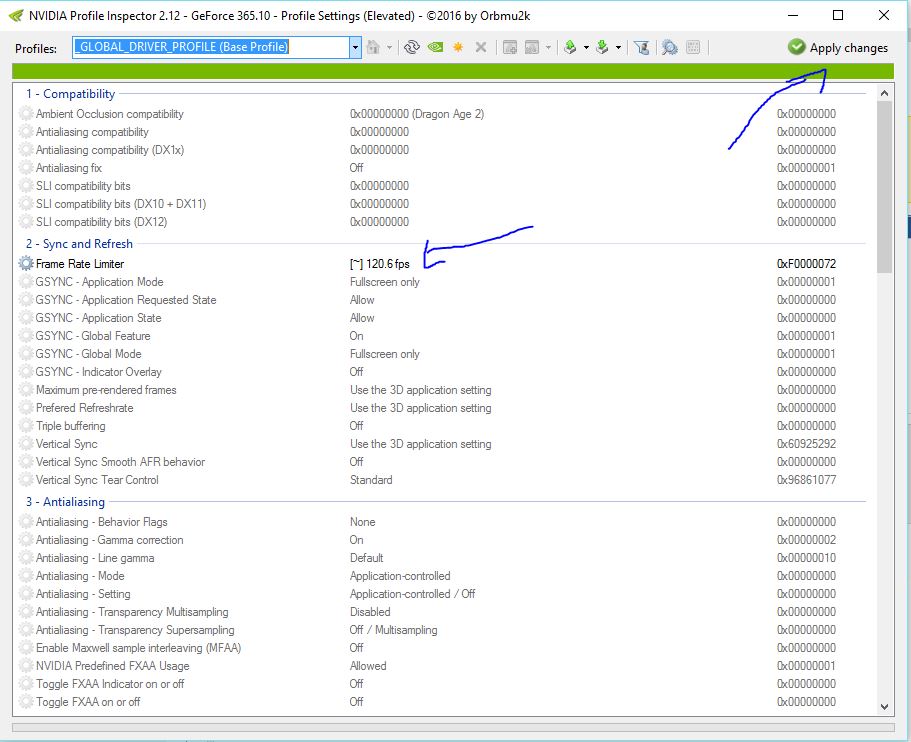Click the gear icon beside Triple buffering
The height and width of the screenshot is (742, 911).
[26, 425]
